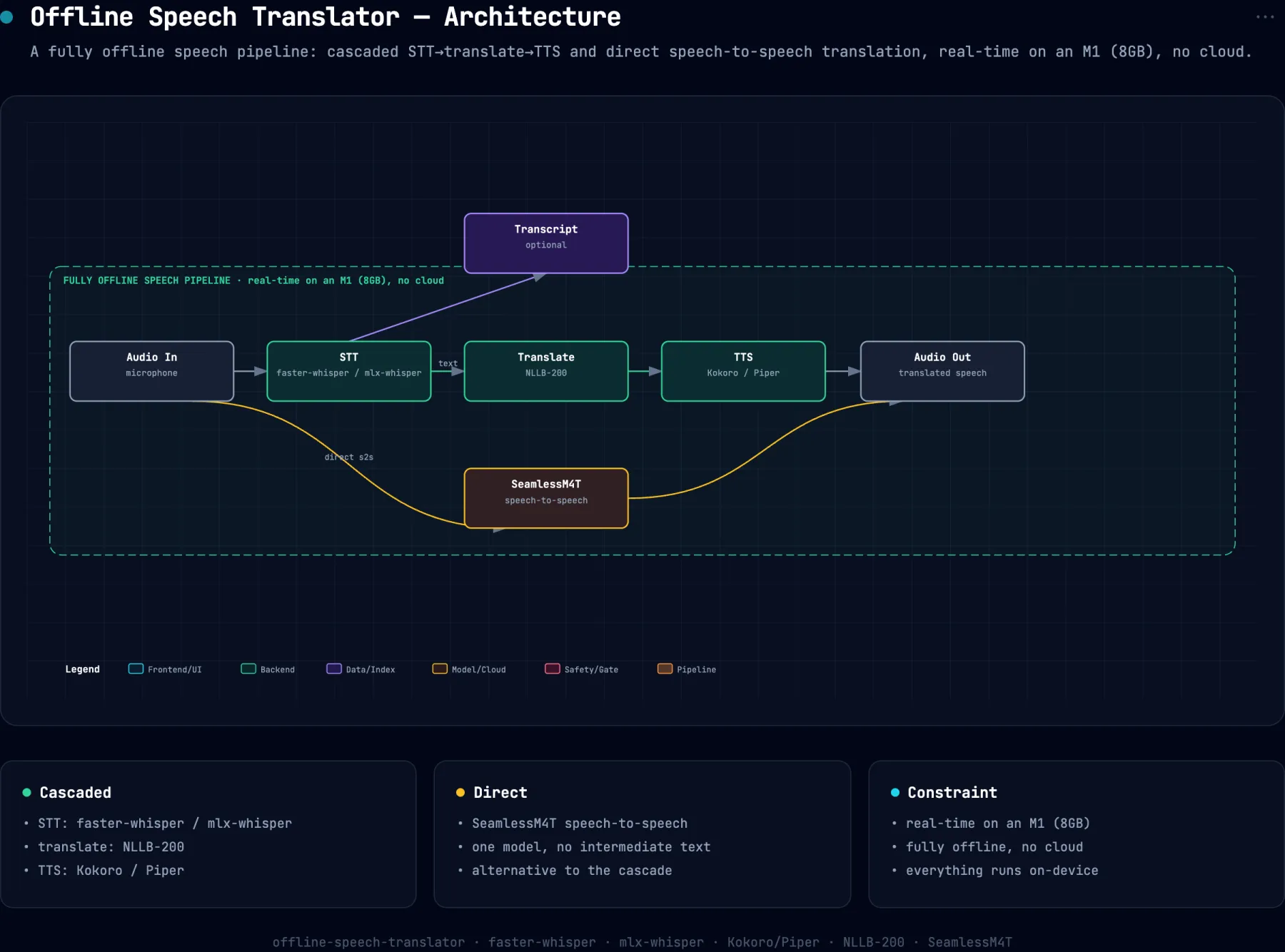1285x952 pixels.
Task: Click the cyan dot beside Constraint
Action: (895, 792)
